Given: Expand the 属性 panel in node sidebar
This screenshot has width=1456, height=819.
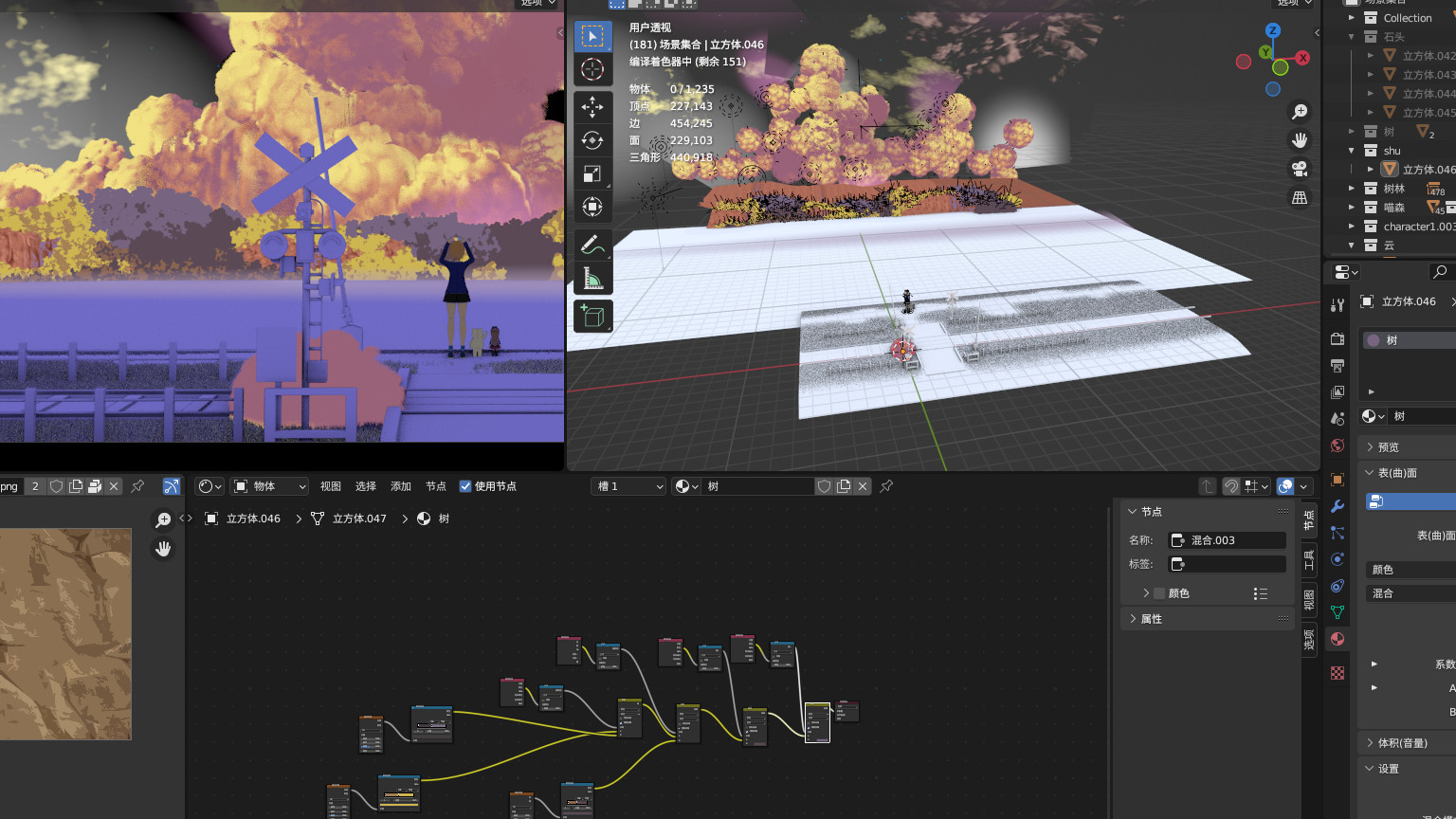Looking at the screenshot, I should 1151,619.
